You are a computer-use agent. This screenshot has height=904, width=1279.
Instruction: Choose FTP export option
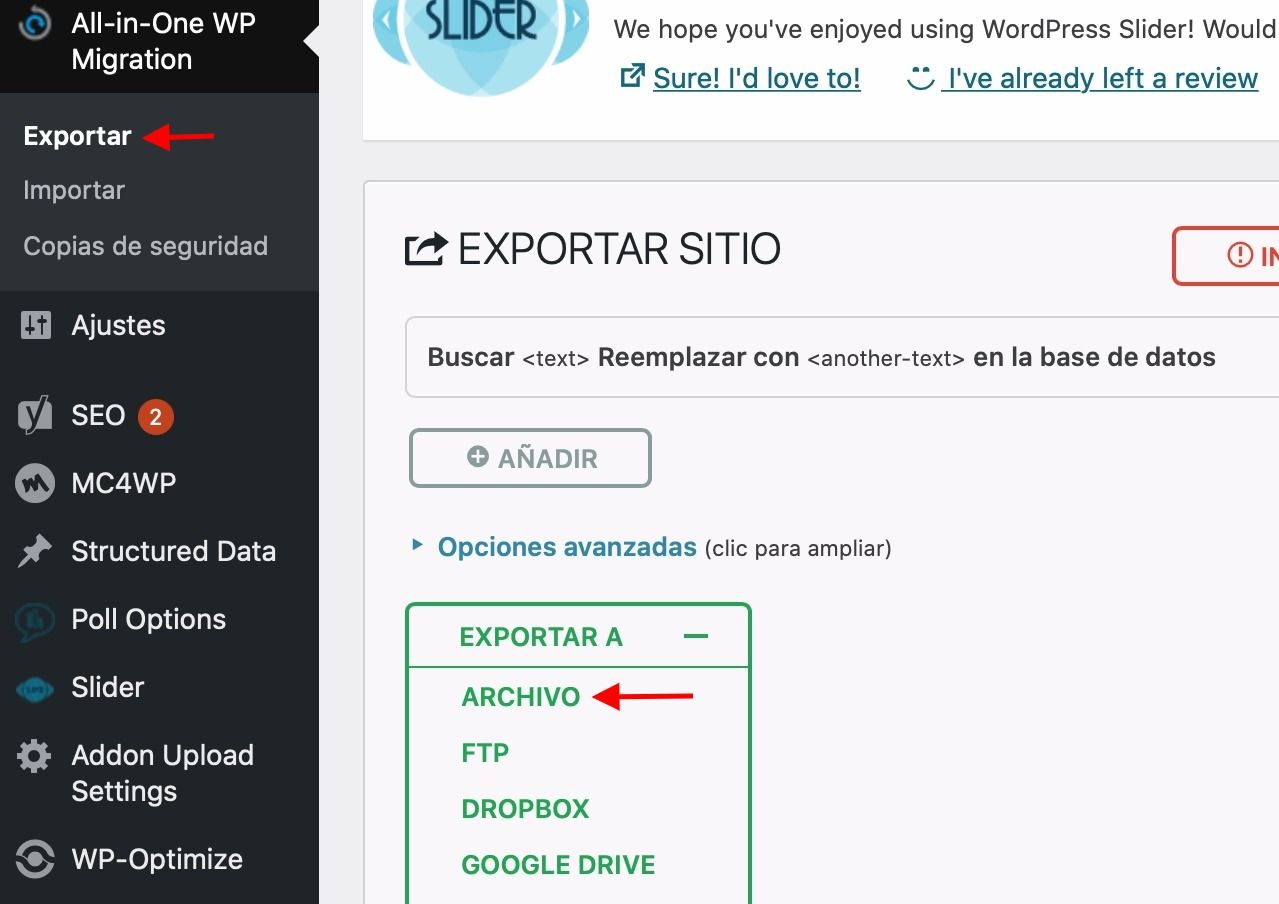tap(485, 753)
